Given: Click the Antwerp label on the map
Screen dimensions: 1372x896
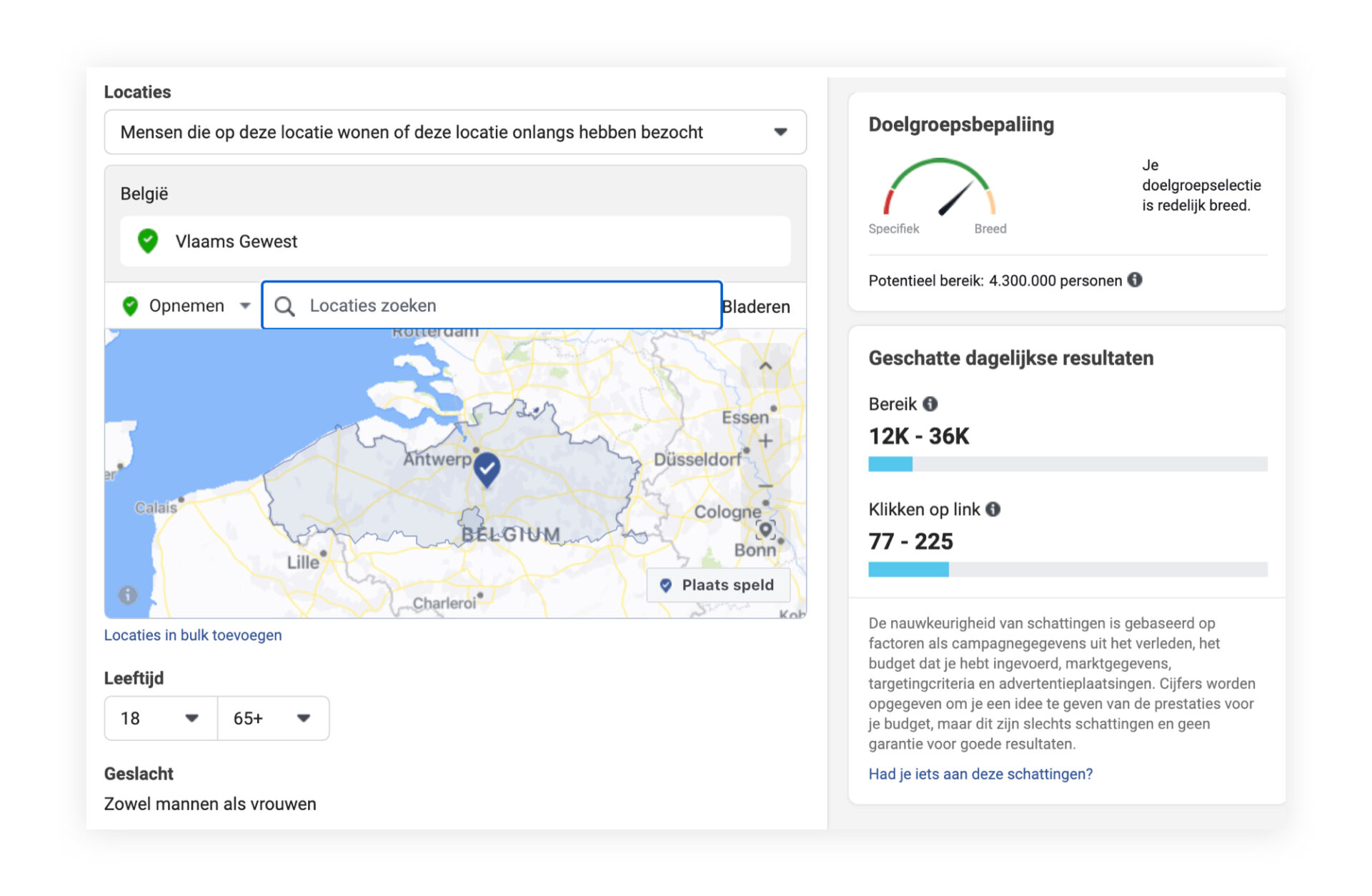Looking at the screenshot, I should coord(437,459).
